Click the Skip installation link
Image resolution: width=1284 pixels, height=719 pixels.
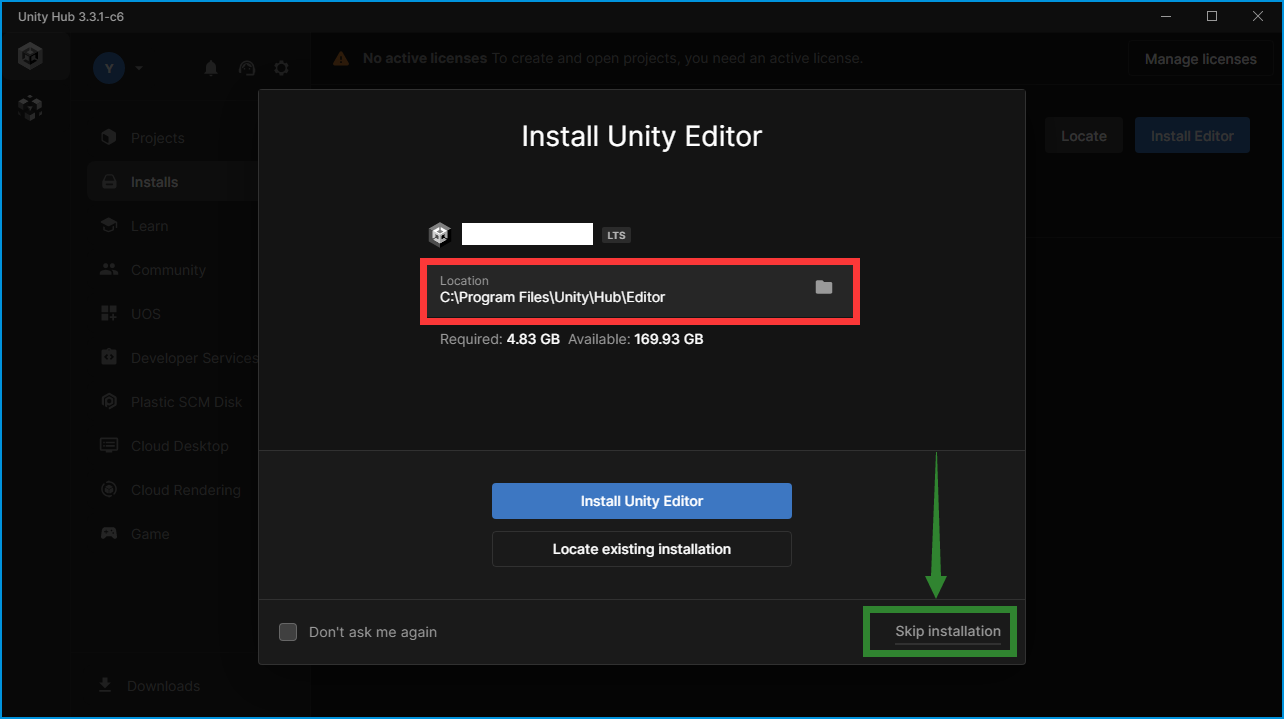click(947, 631)
